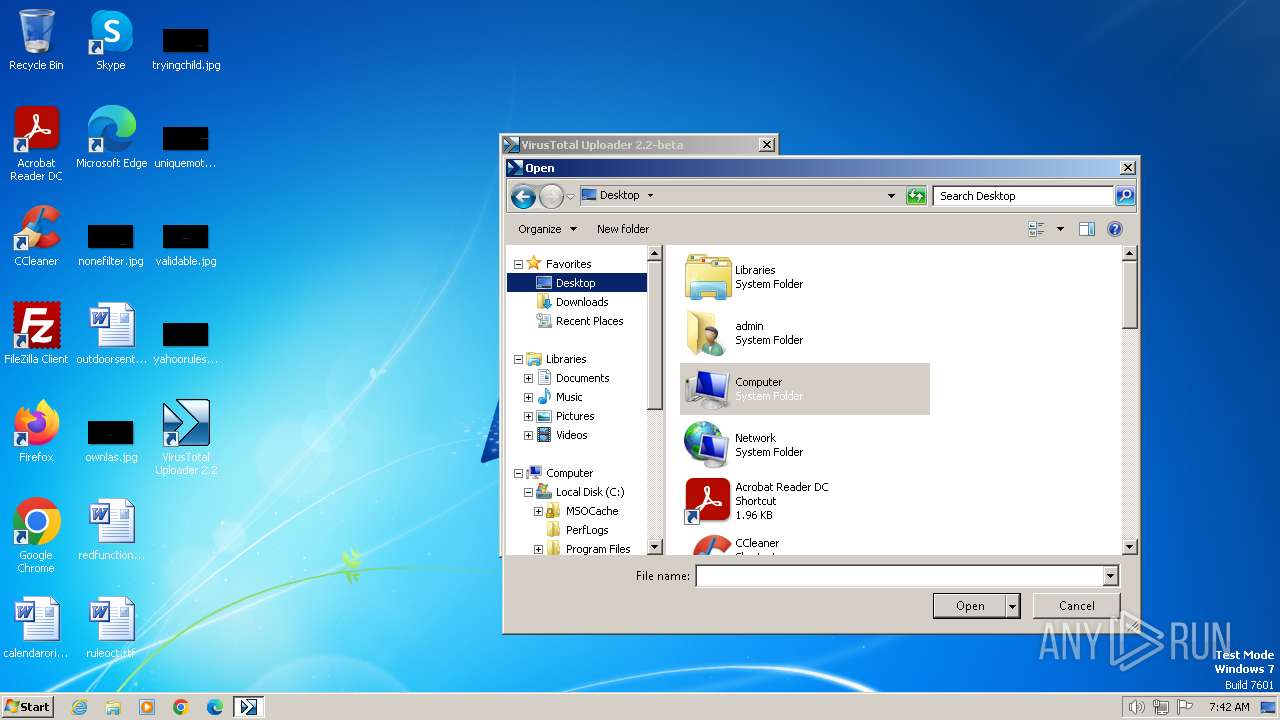Image resolution: width=1280 pixels, height=720 pixels.
Task: Open the view options dropdown arrow
Action: (x=1060, y=229)
